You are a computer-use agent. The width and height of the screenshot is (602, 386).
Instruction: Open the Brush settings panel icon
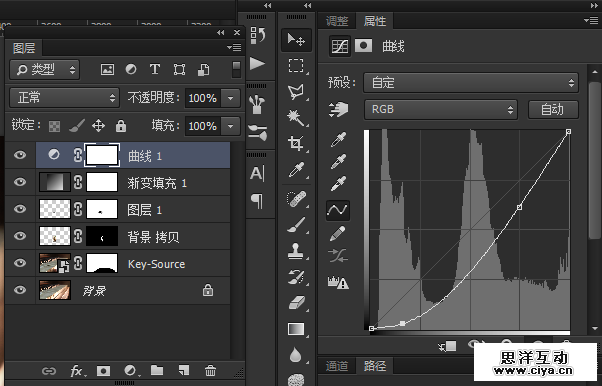[258, 133]
